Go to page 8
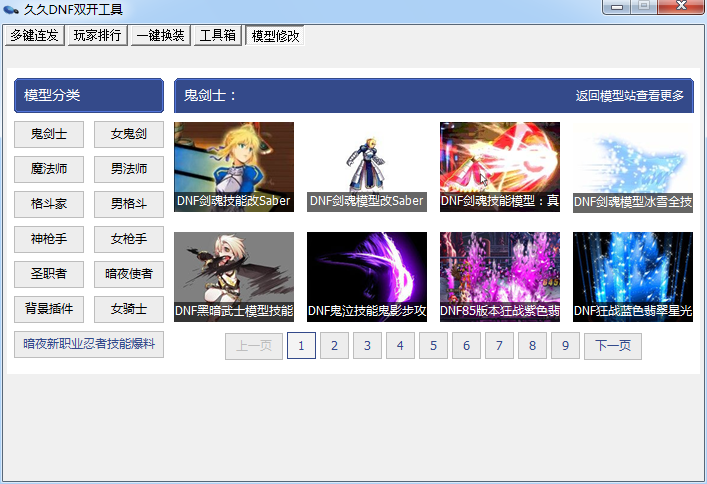The width and height of the screenshot is (707, 484). point(532,346)
